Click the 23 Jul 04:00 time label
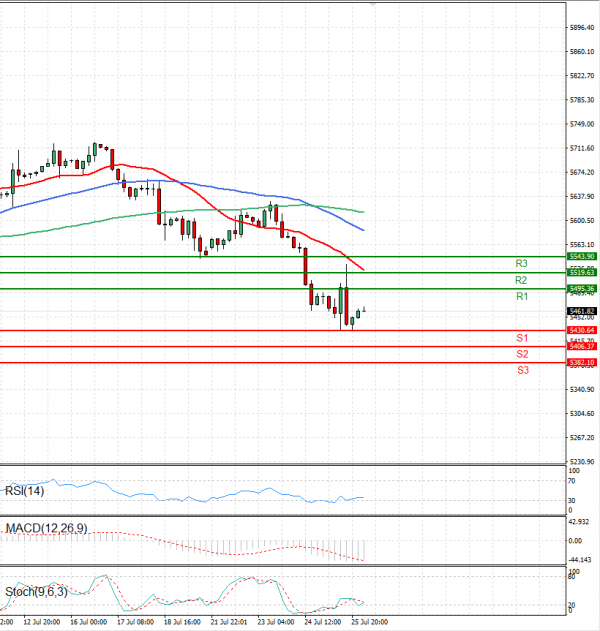The height and width of the screenshot is (631, 600). pyautogui.click(x=276, y=622)
